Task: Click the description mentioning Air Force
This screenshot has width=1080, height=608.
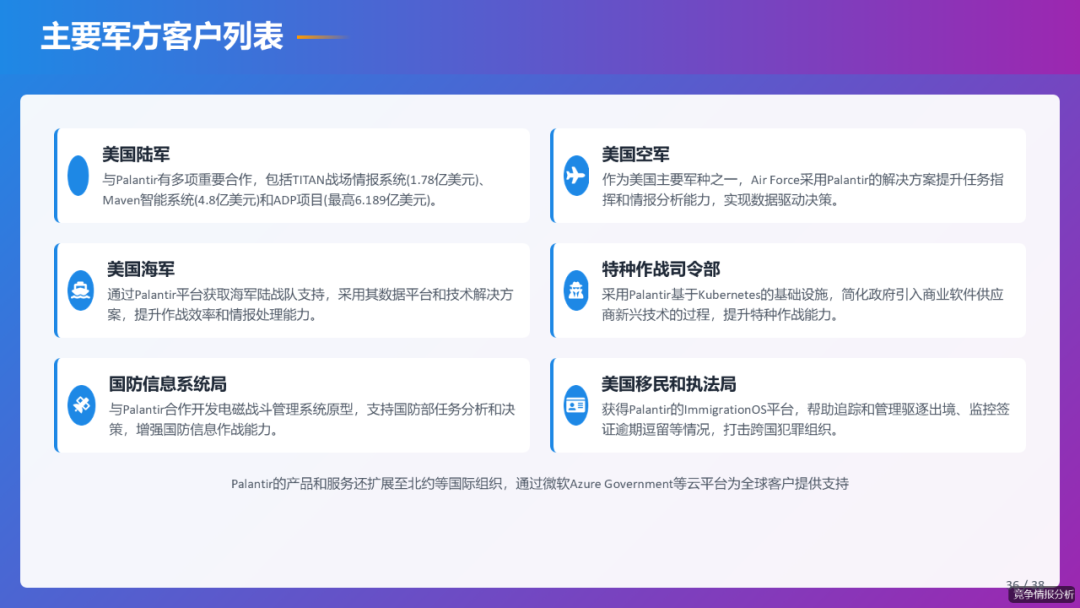Action: click(802, 190)
